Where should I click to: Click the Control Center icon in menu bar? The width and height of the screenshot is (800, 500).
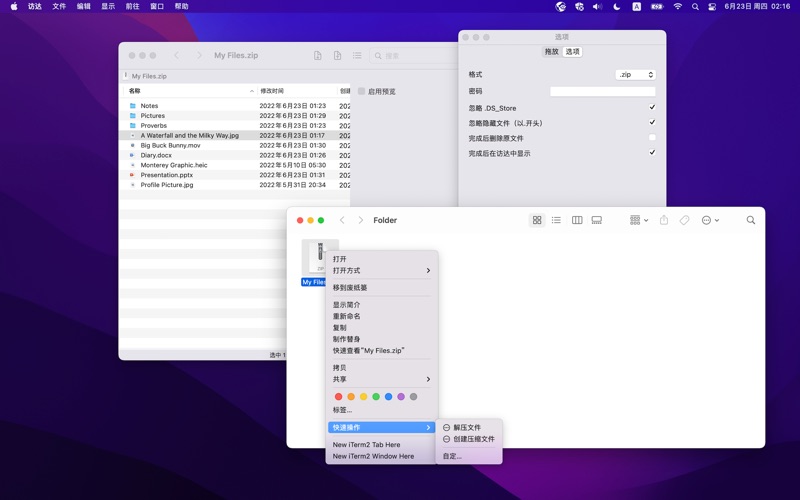coord(712,6)
